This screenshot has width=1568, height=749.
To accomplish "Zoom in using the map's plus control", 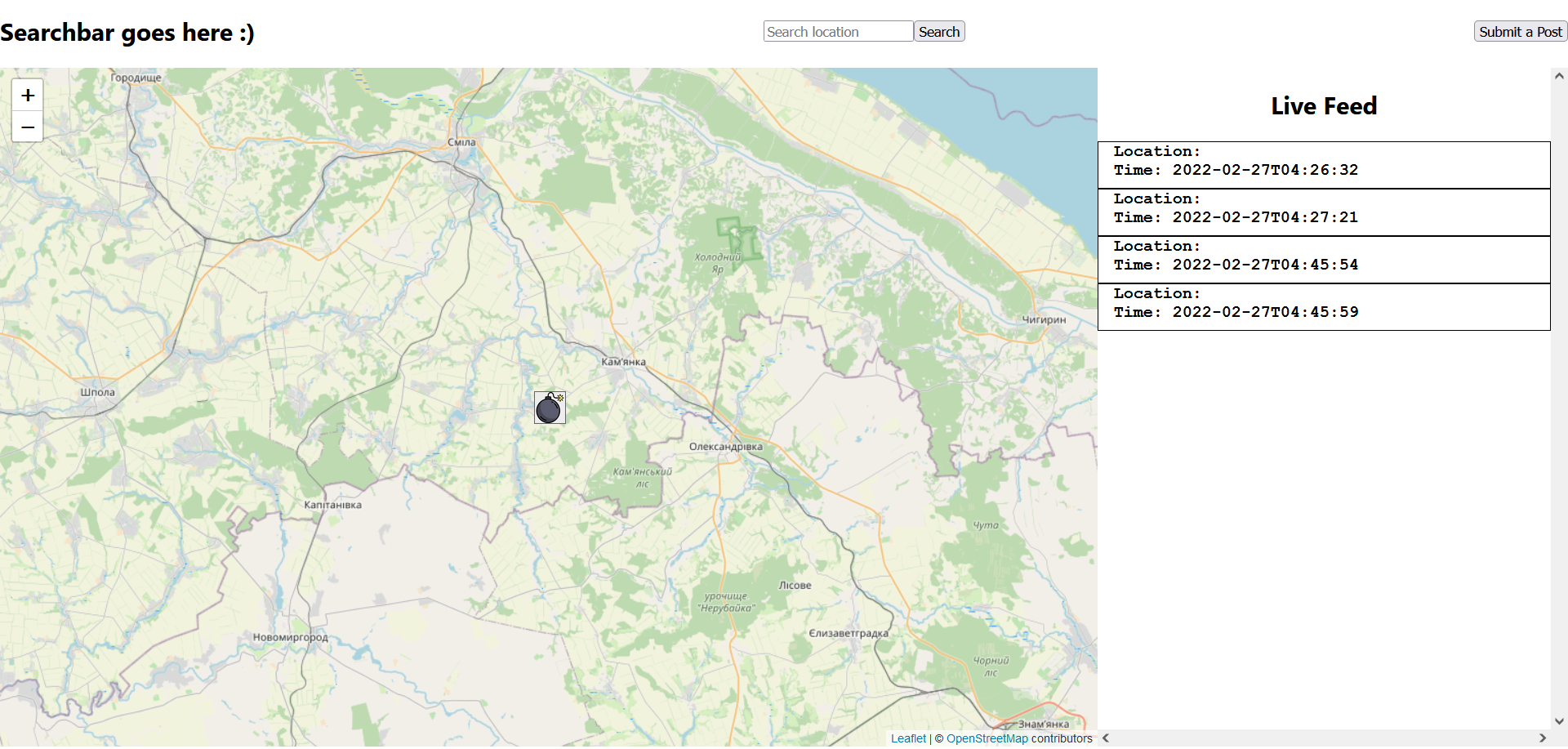I will (x=27, y=95).
